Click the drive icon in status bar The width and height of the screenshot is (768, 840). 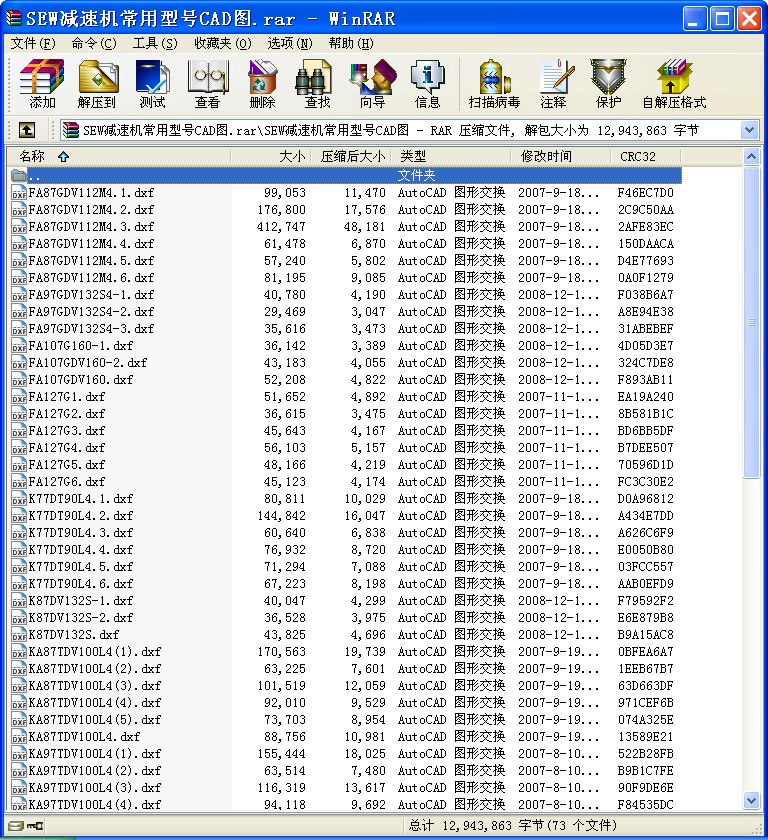(x=16, y=826)
